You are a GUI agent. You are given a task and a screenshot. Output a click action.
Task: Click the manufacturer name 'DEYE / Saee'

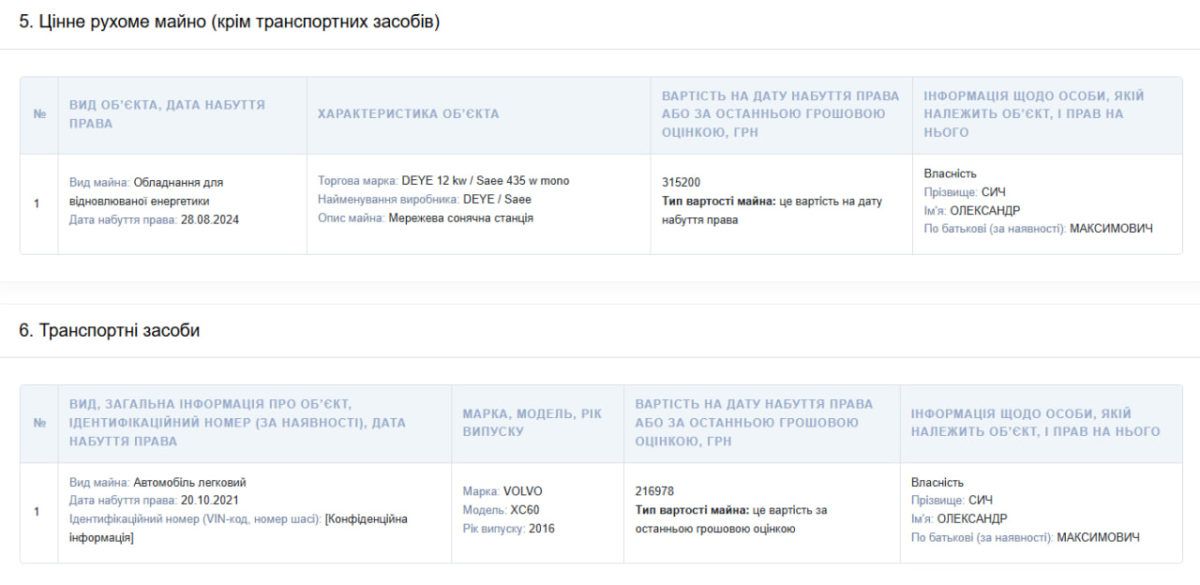pos(495,200)
